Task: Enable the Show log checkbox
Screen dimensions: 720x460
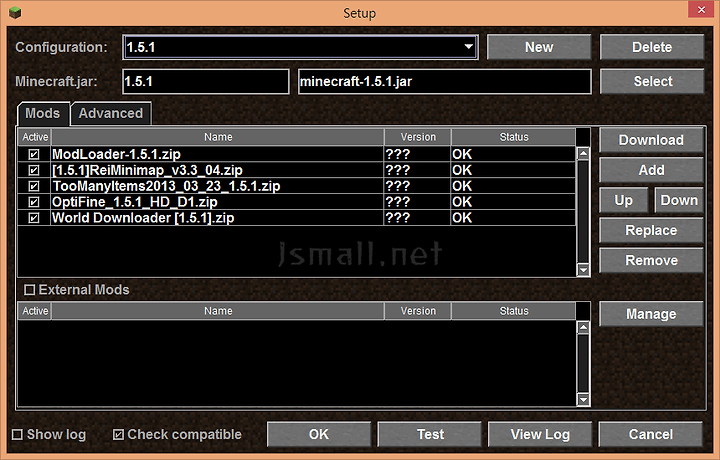Action: [x=17, y=434]
